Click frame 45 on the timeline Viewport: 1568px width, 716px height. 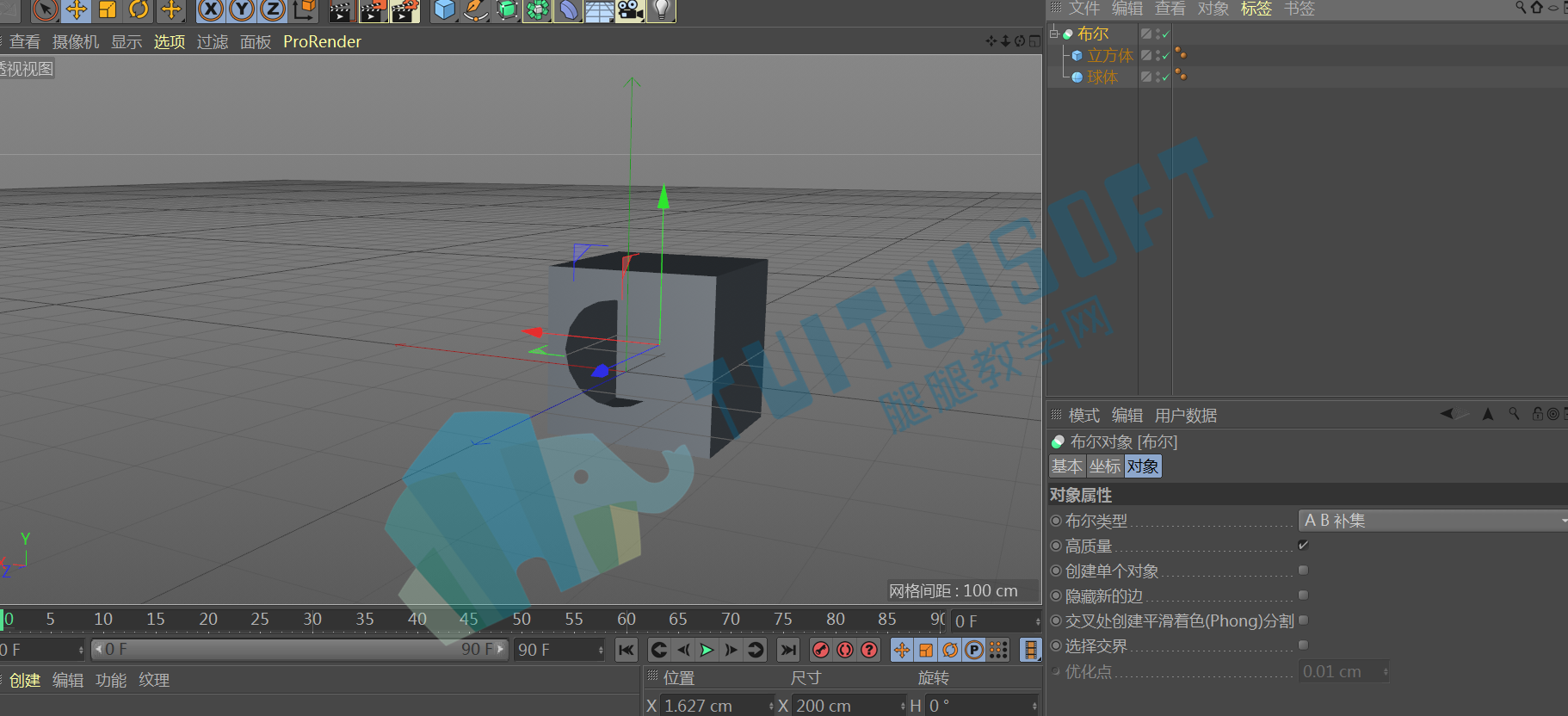tap(469, 619)
